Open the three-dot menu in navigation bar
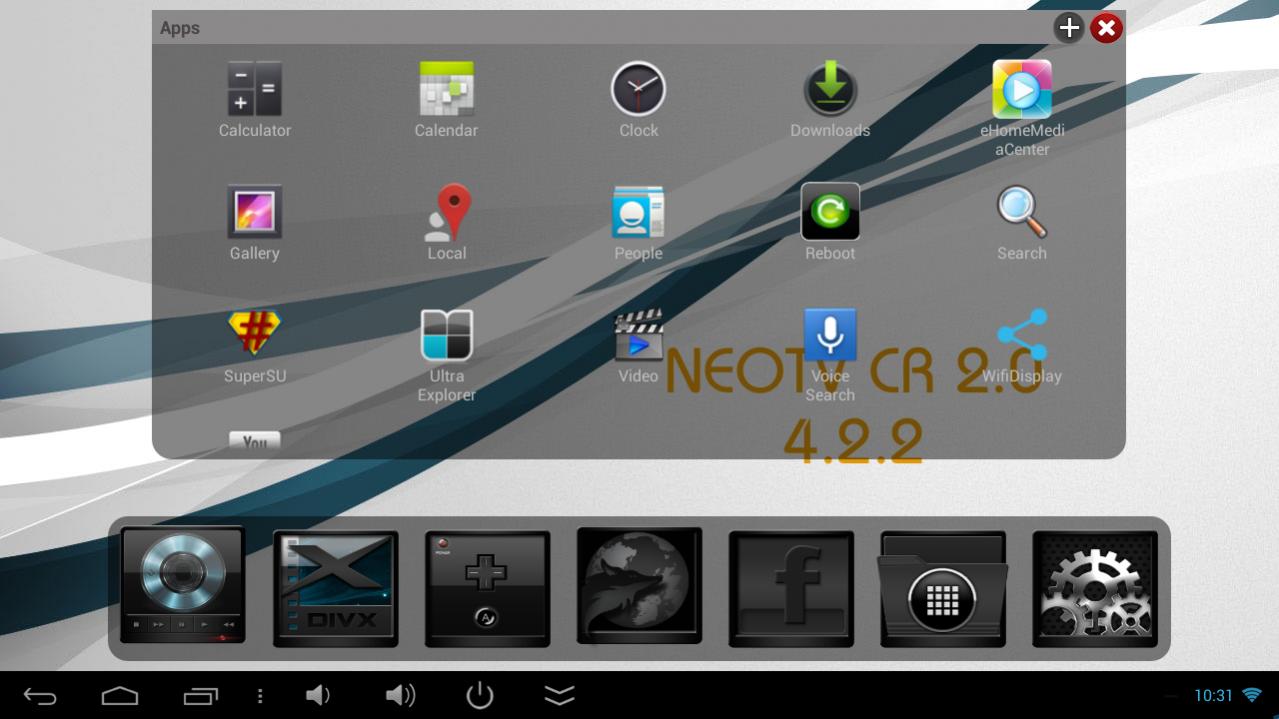The image size is (1279, 719). [x=260, y=695]
